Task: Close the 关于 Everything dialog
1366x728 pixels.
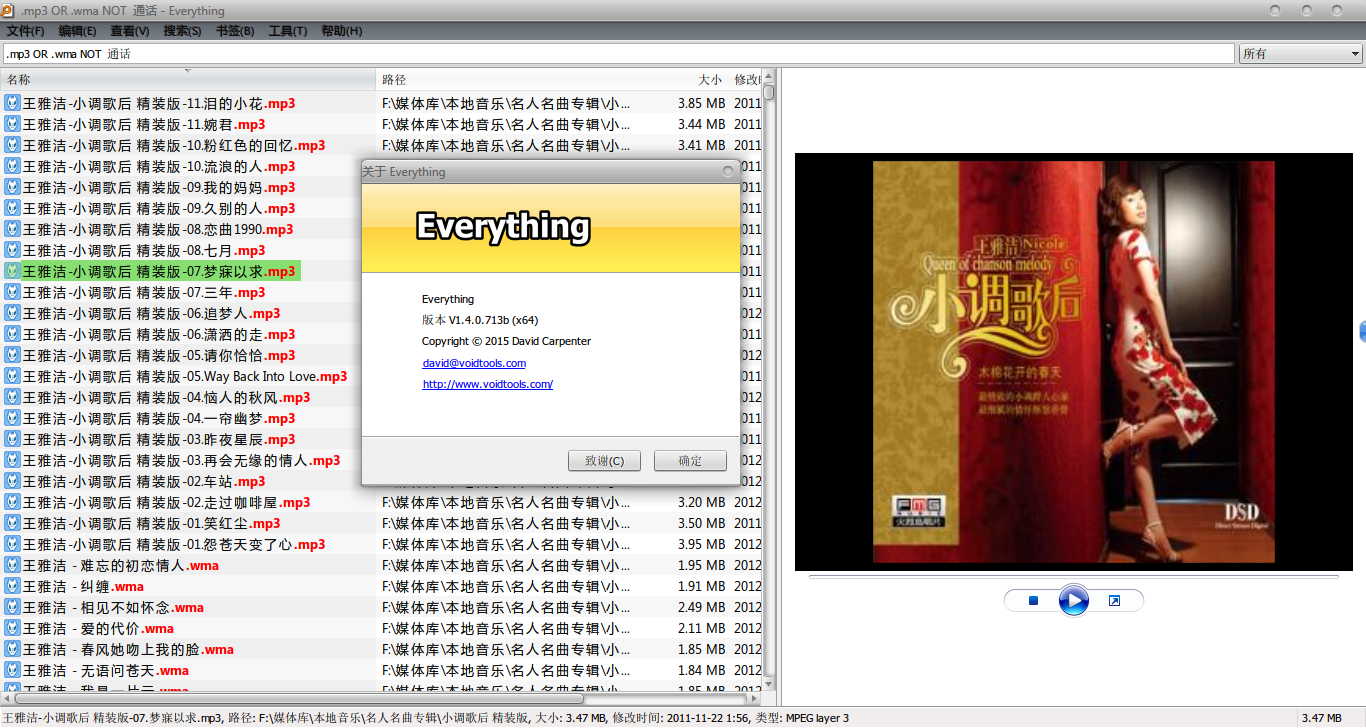Action: click(728, 172)
